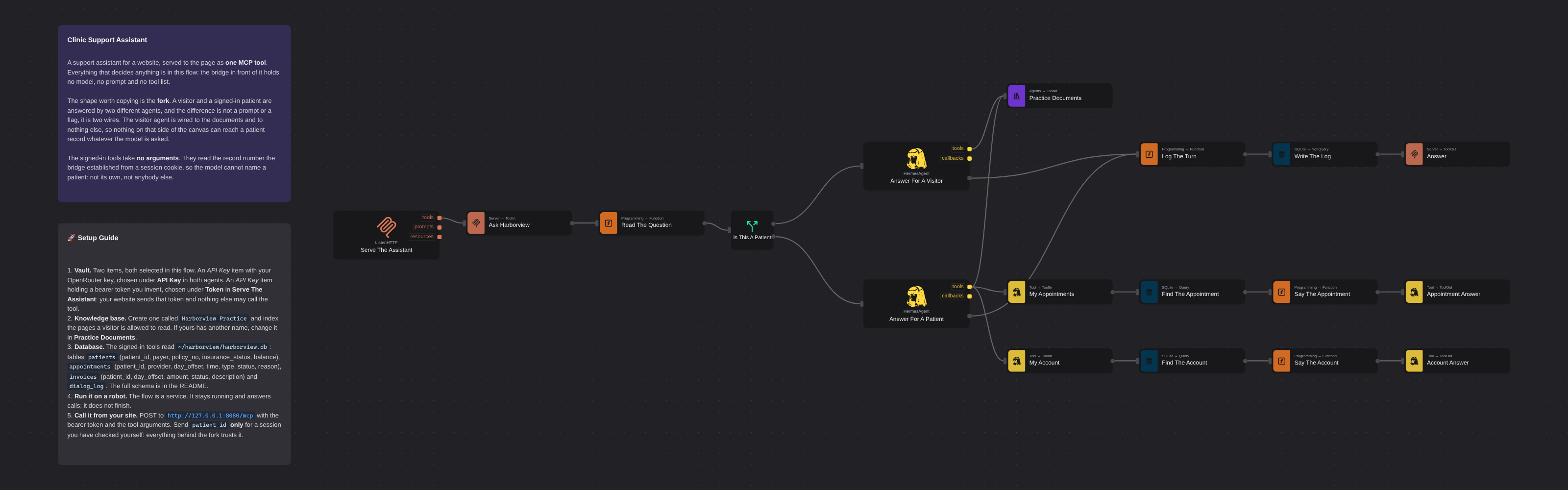1568x490 pixels.
Task: Click the Appointment Answer node label
Action: 1453,294
